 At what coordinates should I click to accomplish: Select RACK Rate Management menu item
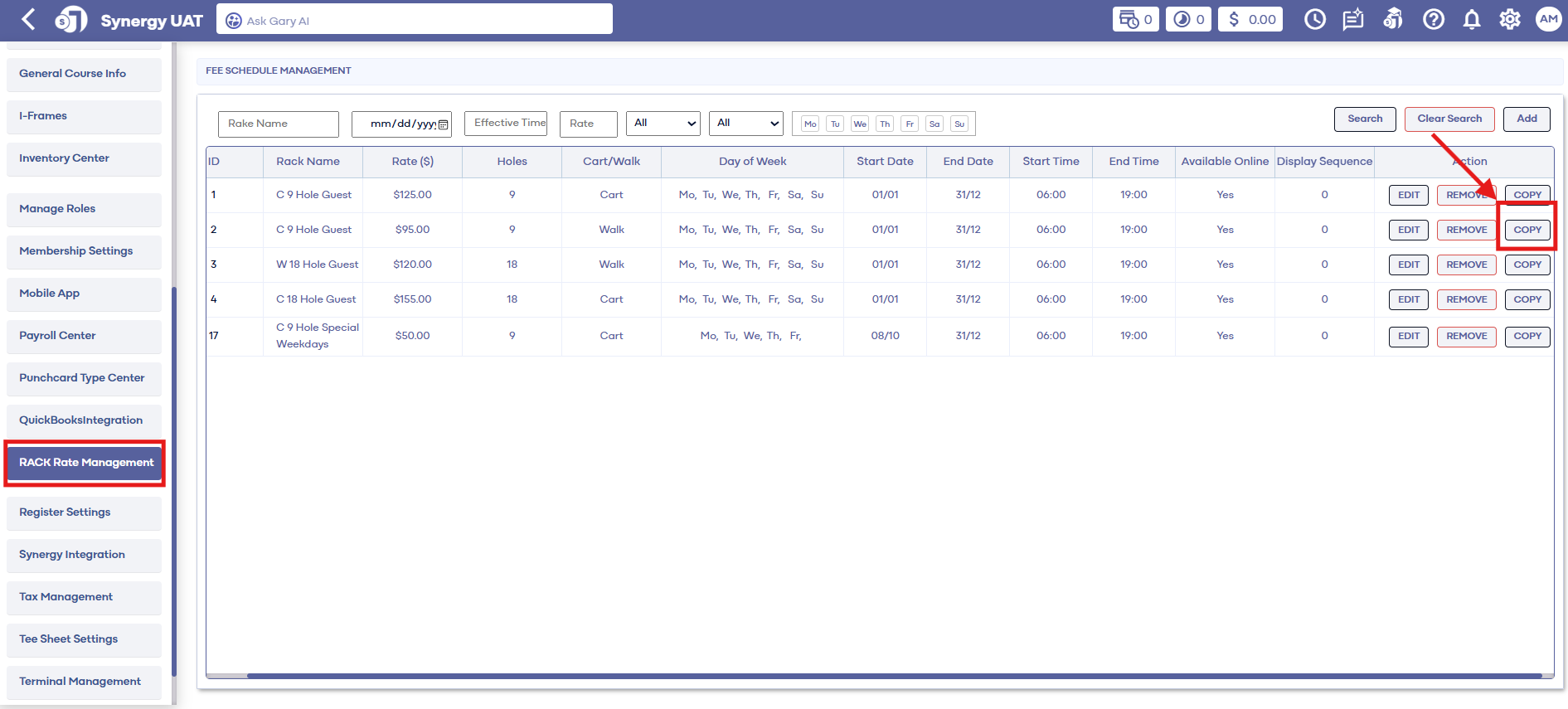click(x=85, y=463)
